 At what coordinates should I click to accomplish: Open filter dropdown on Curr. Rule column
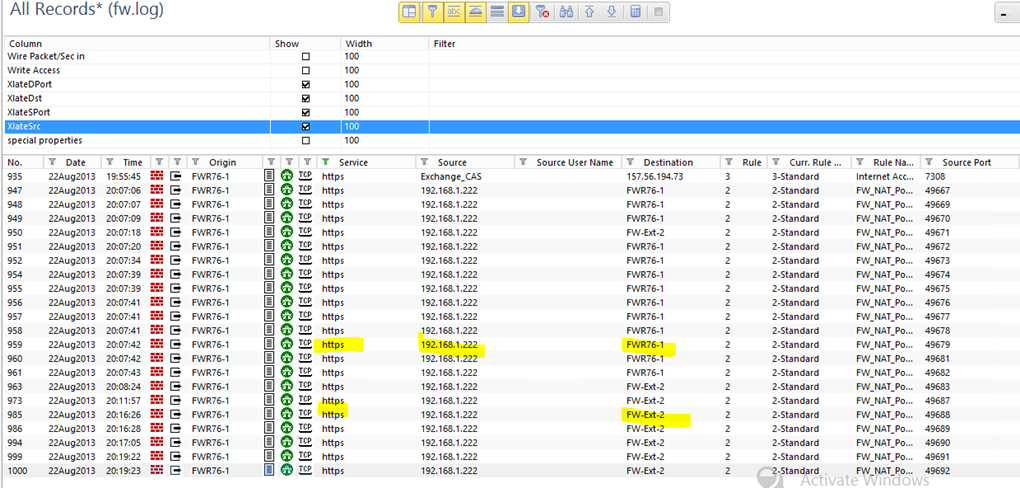tap(776, 162)
